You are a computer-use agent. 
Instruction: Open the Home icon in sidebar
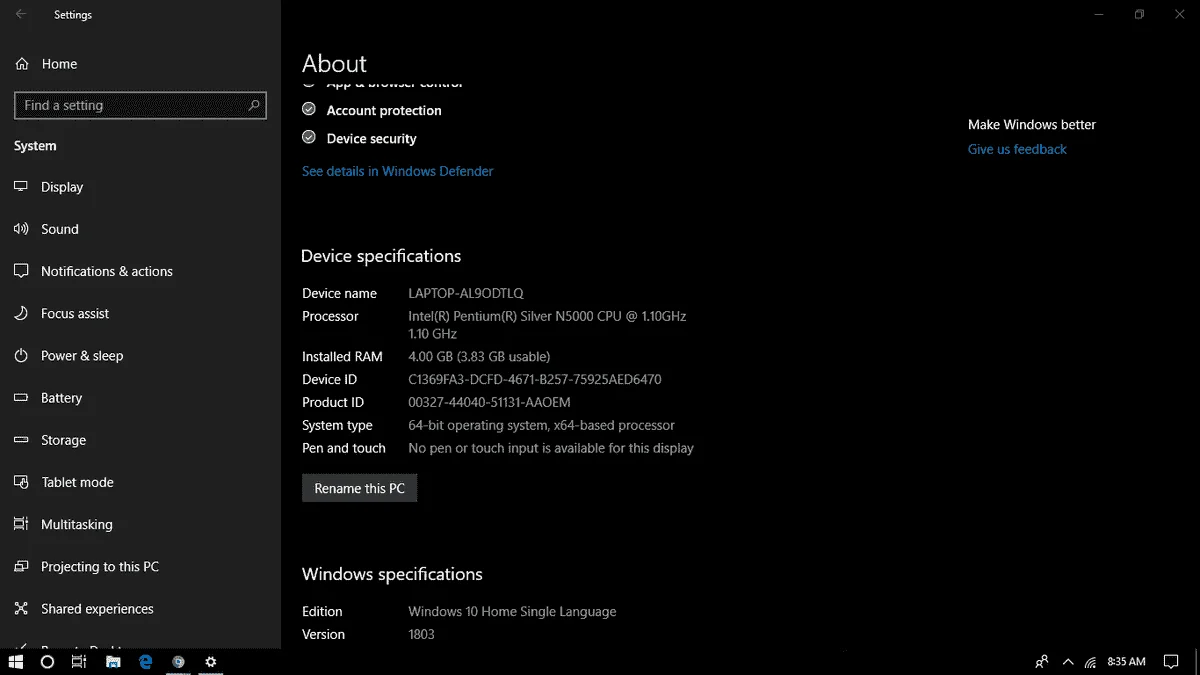point(21,64)
